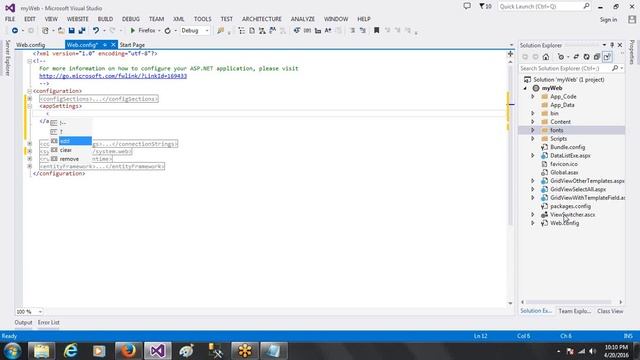
Task: Open Internet Explorer from the taskbar
Action: (x=70, y=351)
